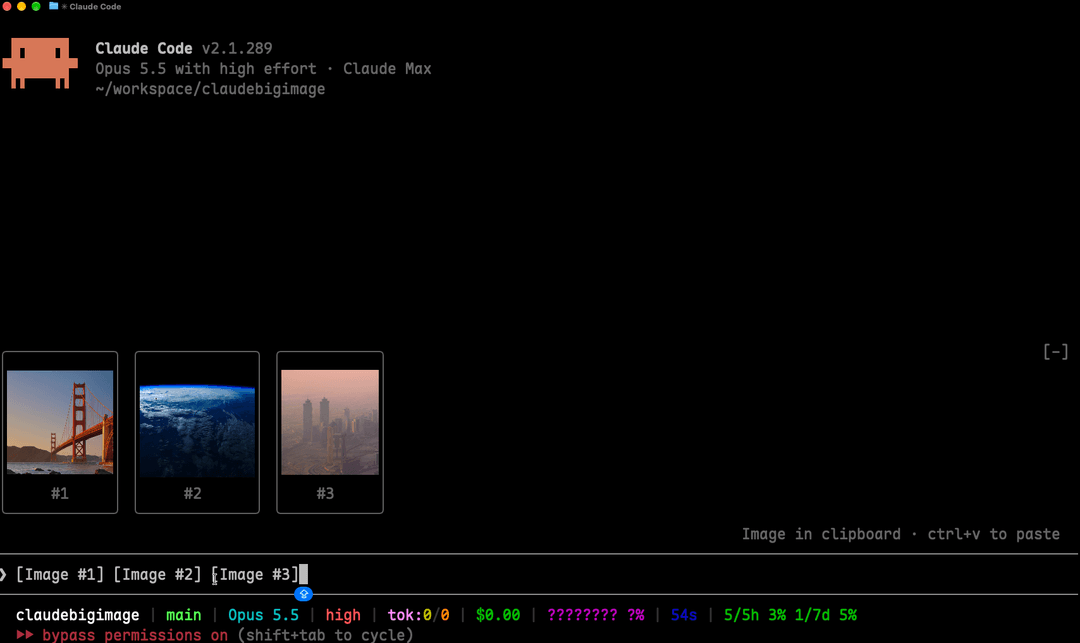Click the #3 caption under the skyline image
The width and height of the screenshot is (1080, 643).
click(325, 494)
